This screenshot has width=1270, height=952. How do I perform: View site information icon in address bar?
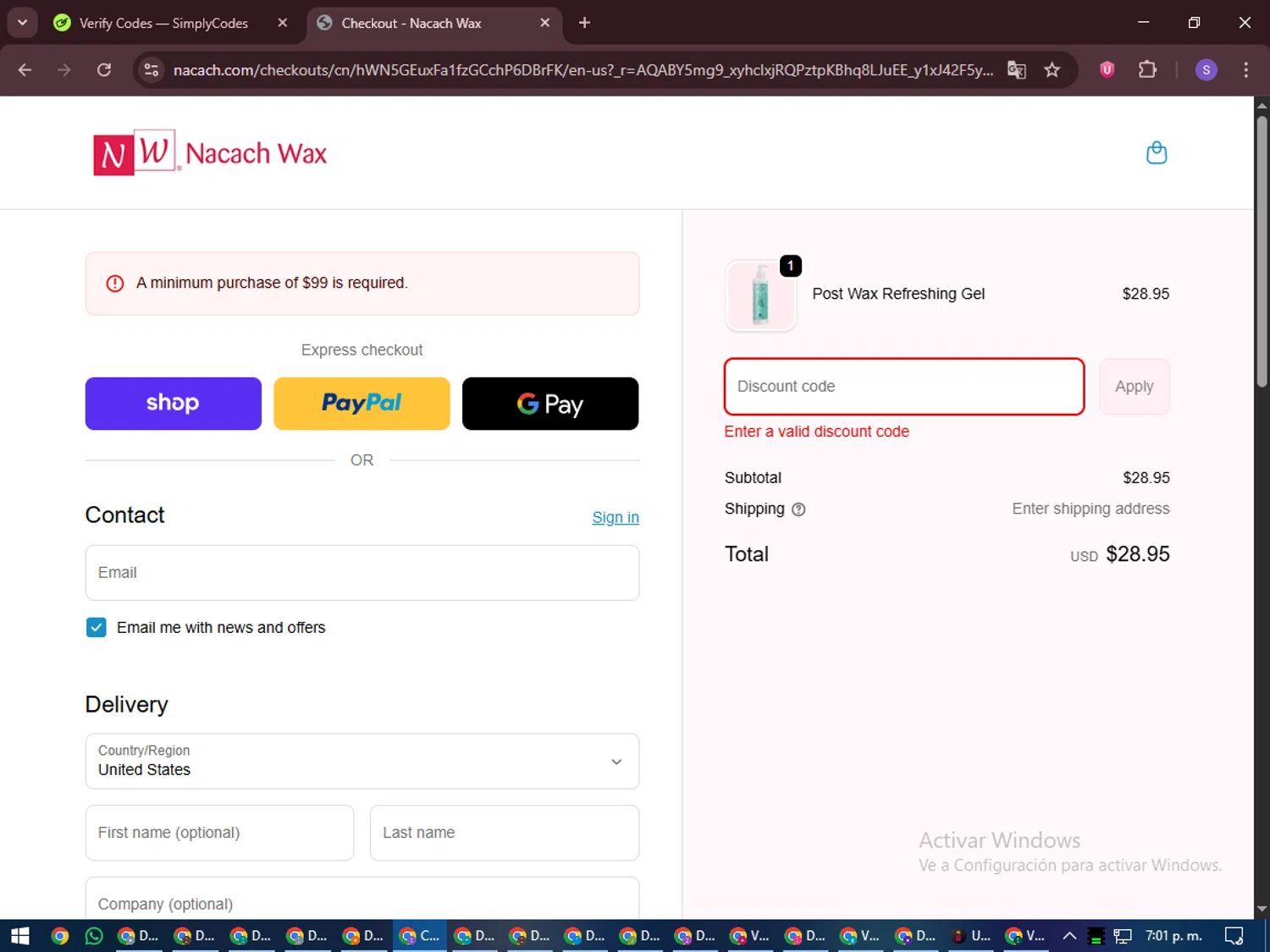point(152,70)
